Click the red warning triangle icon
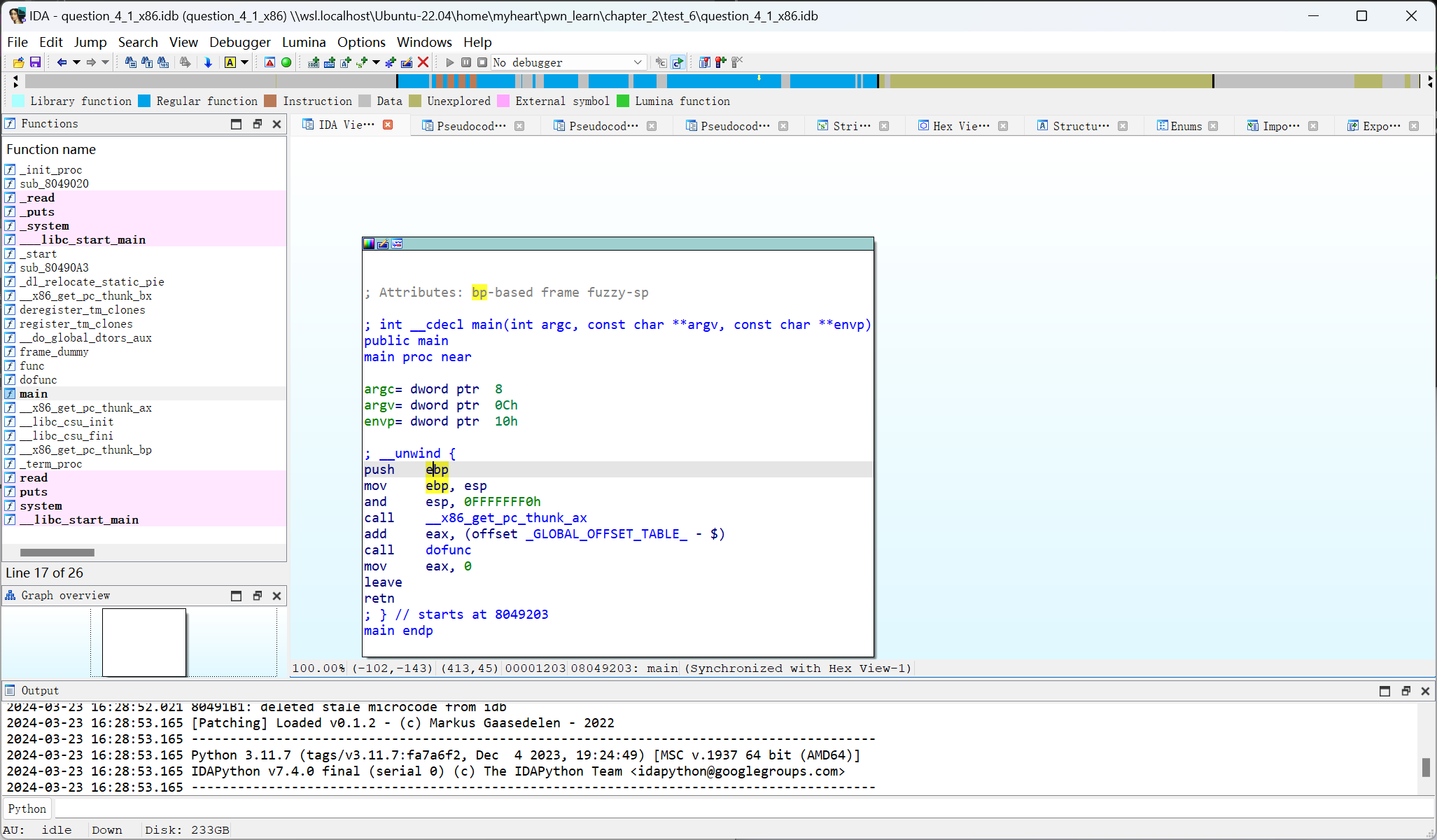The width and height of the screenshot is (1437, 840). click(x=269, y=62)
